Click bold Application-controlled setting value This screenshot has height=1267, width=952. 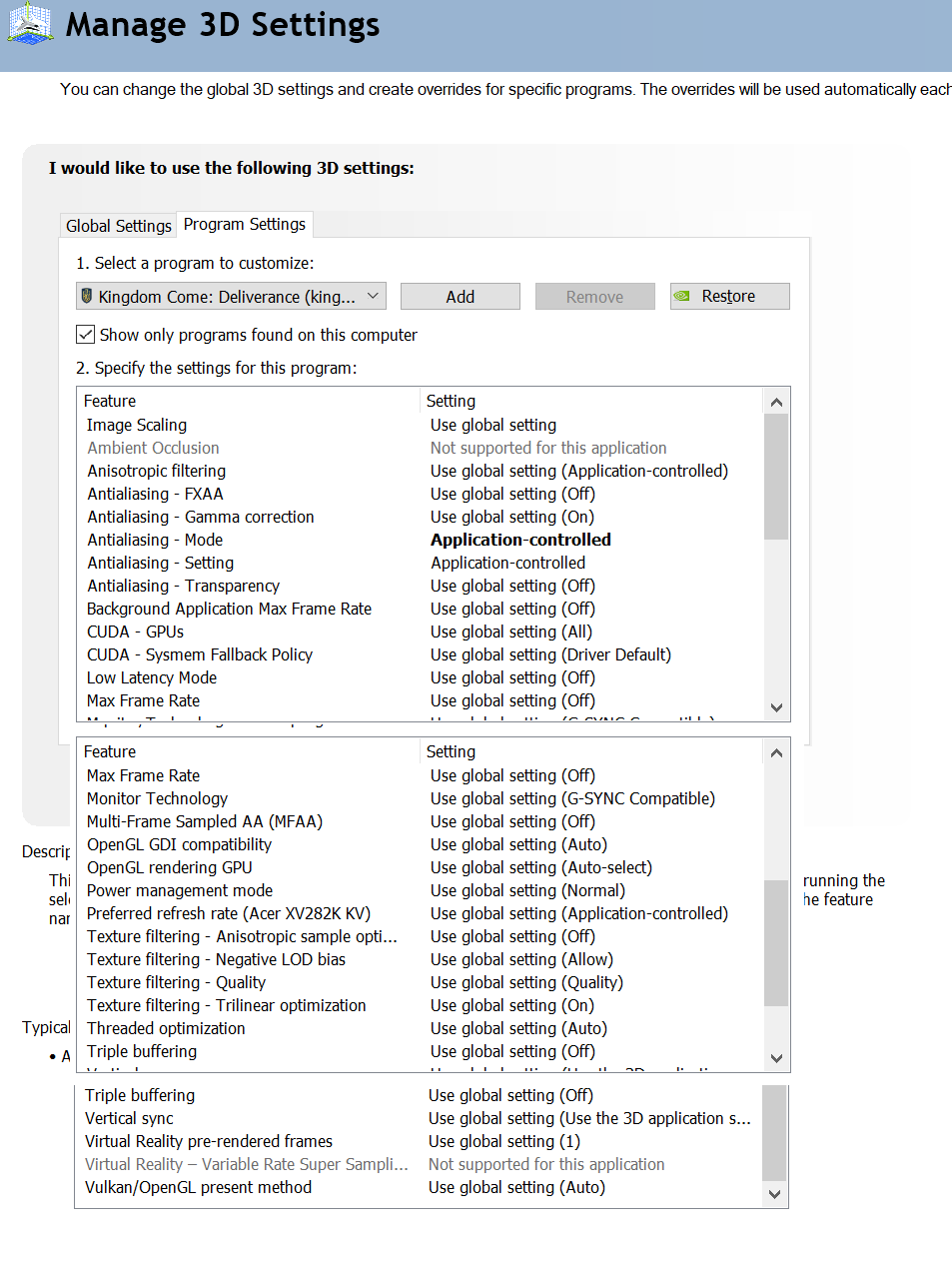(x=520, y=540)
